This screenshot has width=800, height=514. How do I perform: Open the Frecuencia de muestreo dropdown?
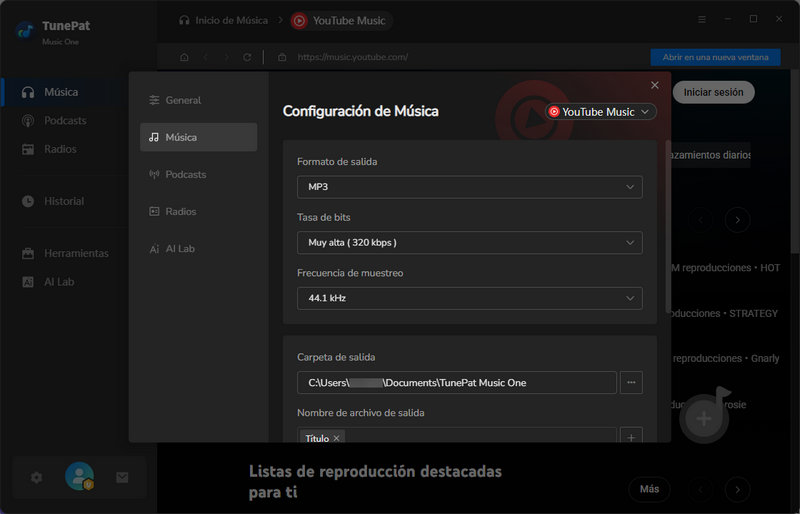[x=469, y=299]
